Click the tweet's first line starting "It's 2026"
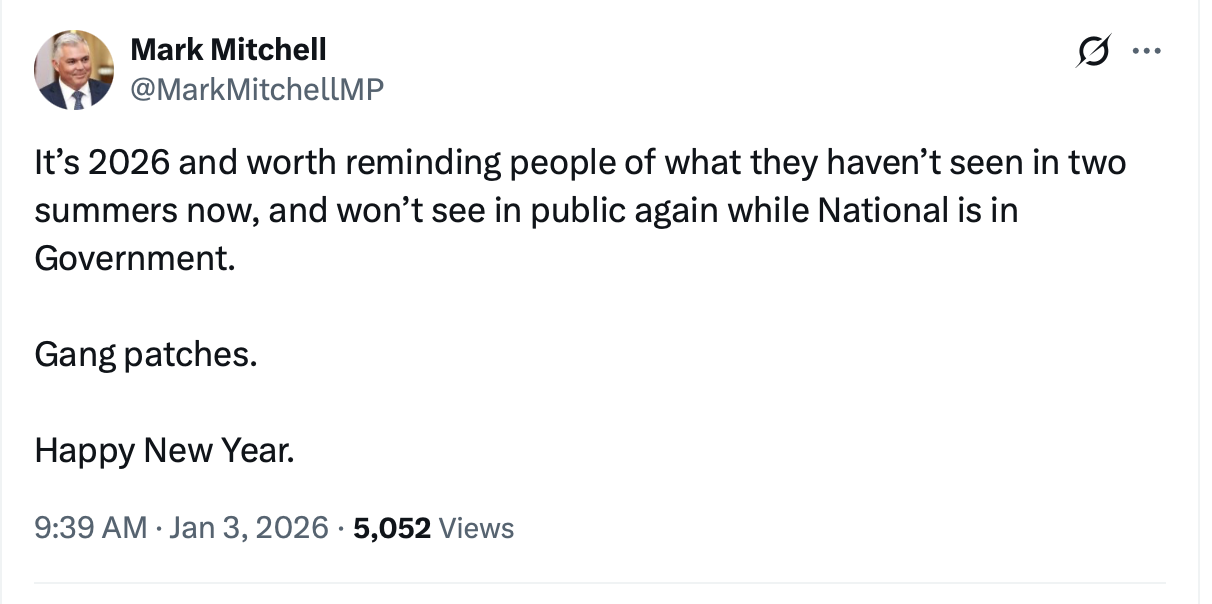1212x604 pixels. tap(580, 163)
